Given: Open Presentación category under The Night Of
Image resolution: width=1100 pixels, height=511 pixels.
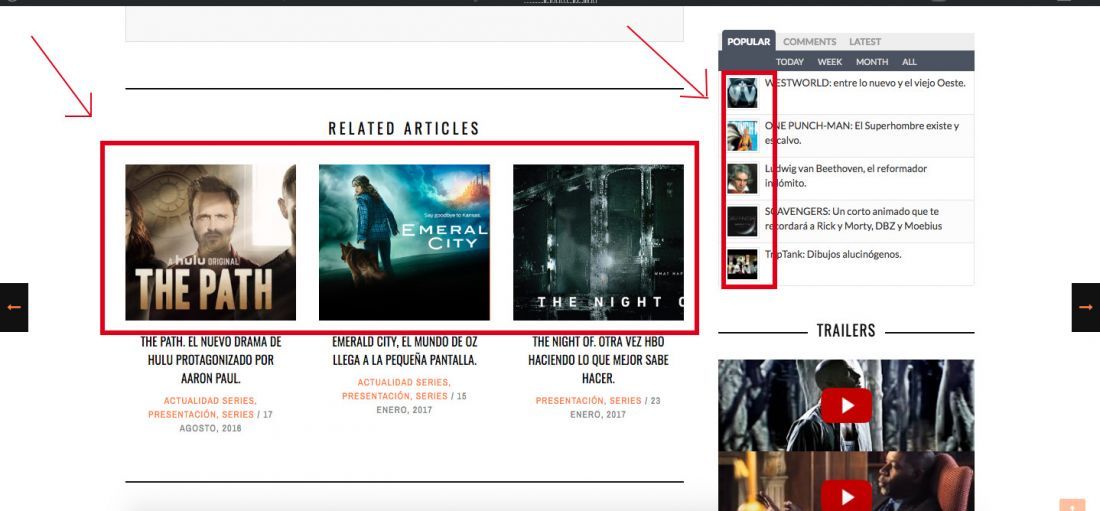Looking at the screenshot, I should point(570,401).
